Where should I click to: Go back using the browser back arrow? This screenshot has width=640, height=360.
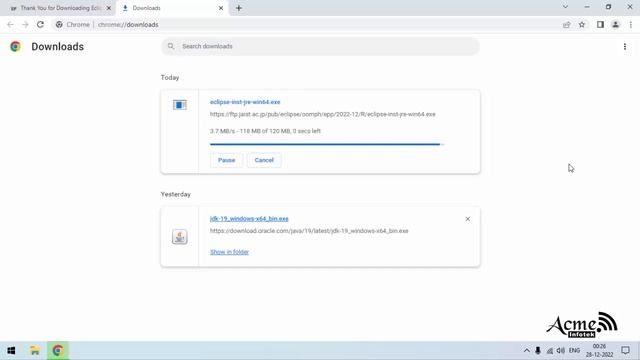tap(10, 24)
